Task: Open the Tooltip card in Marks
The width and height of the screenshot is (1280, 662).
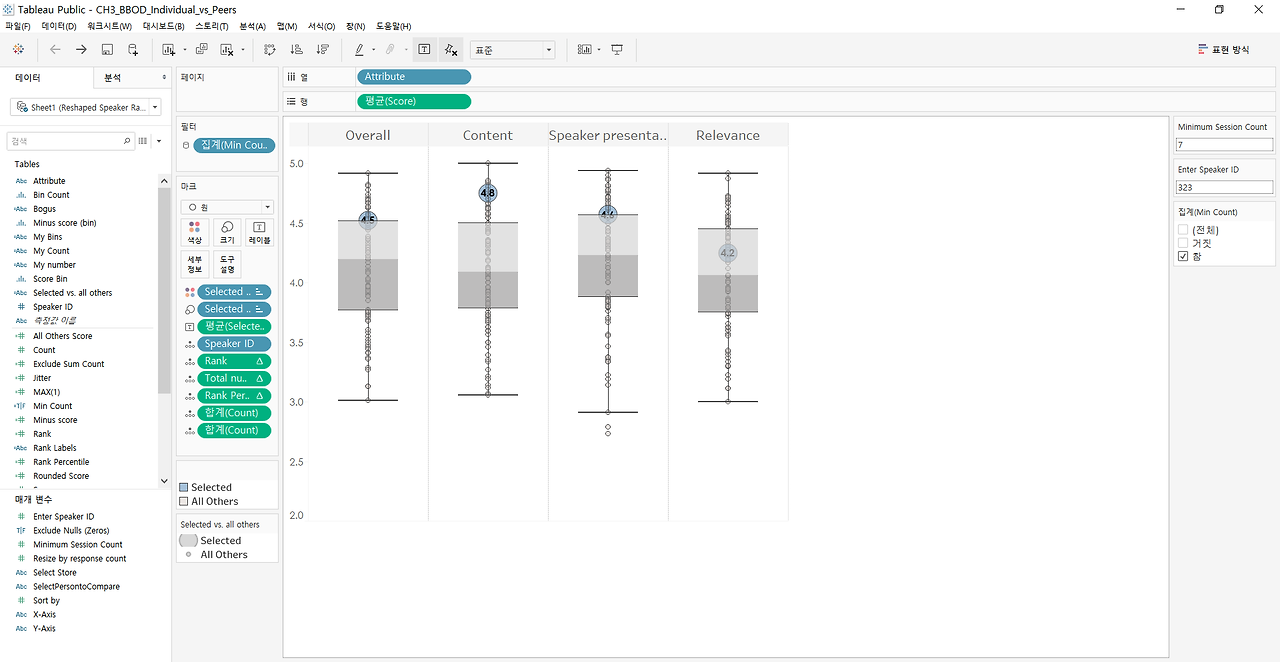Action: click(227, 264)
